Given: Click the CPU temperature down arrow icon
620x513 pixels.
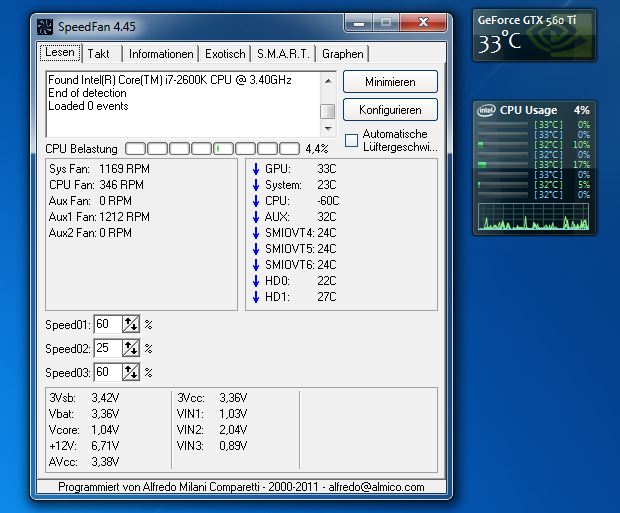Looking at the screenshot, I should 256,201.
